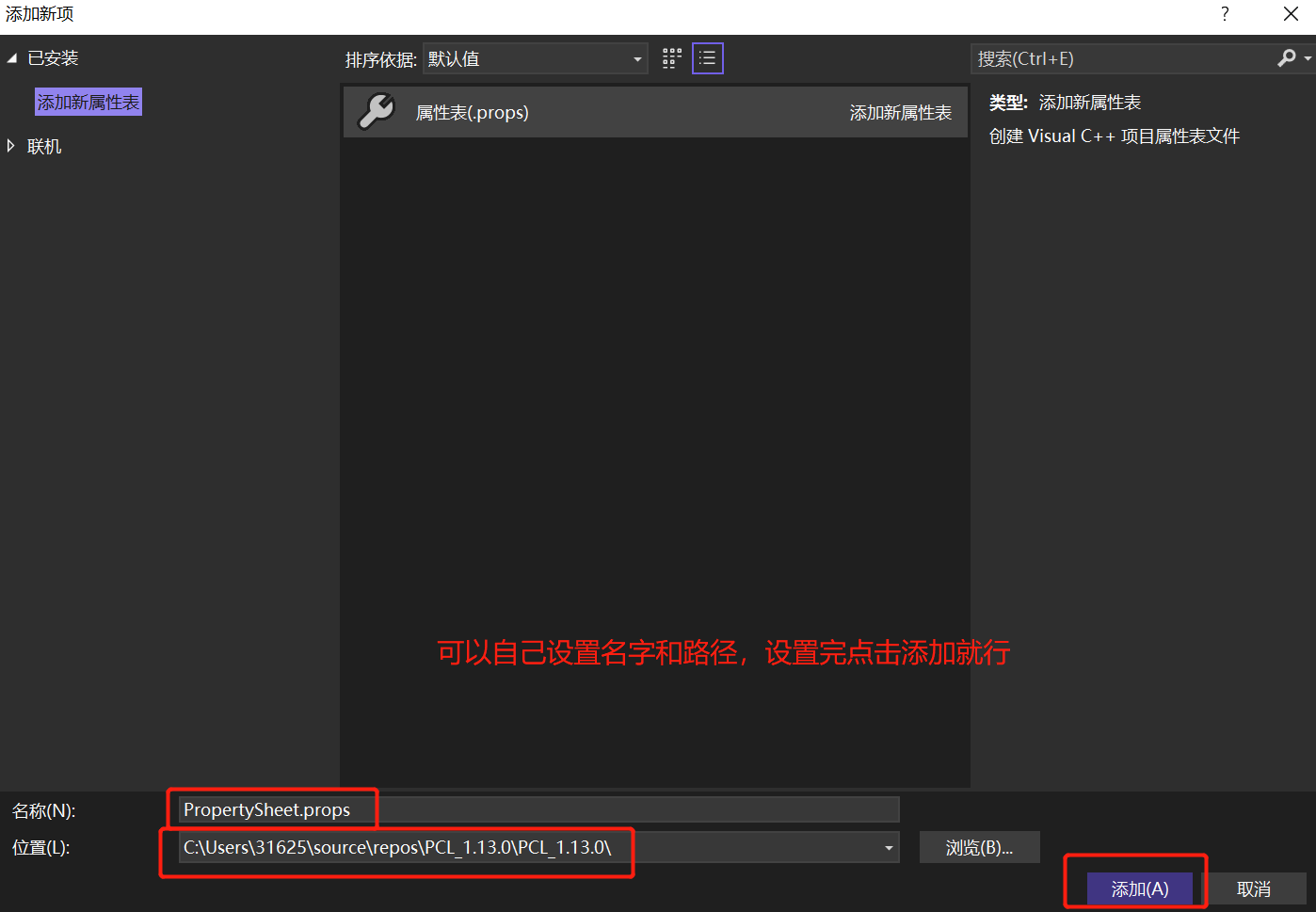Switch to medium icons list view
This screenshot has height=912, width=1316.
[x=708, y=58]
